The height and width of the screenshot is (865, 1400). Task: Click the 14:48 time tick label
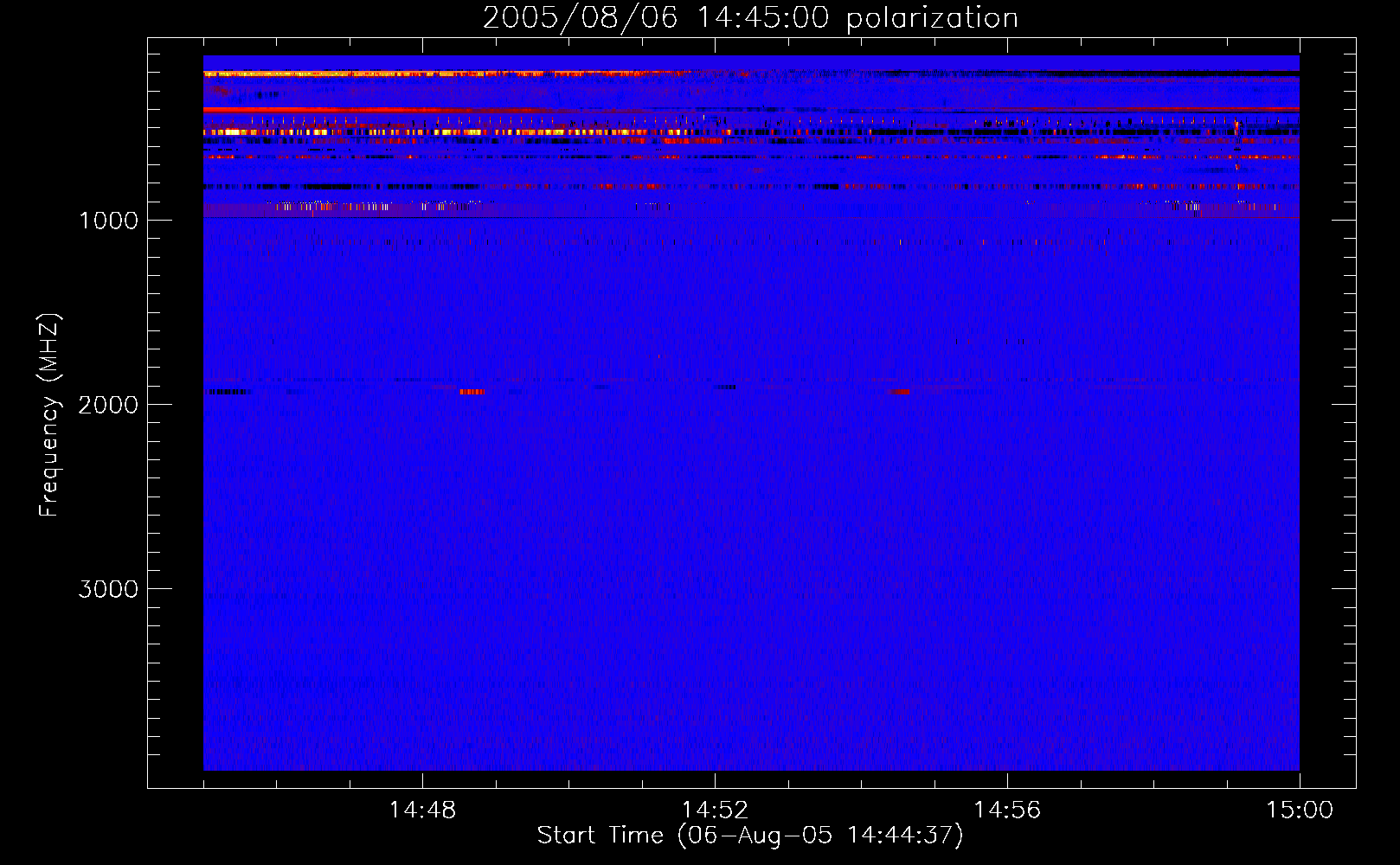422,811
